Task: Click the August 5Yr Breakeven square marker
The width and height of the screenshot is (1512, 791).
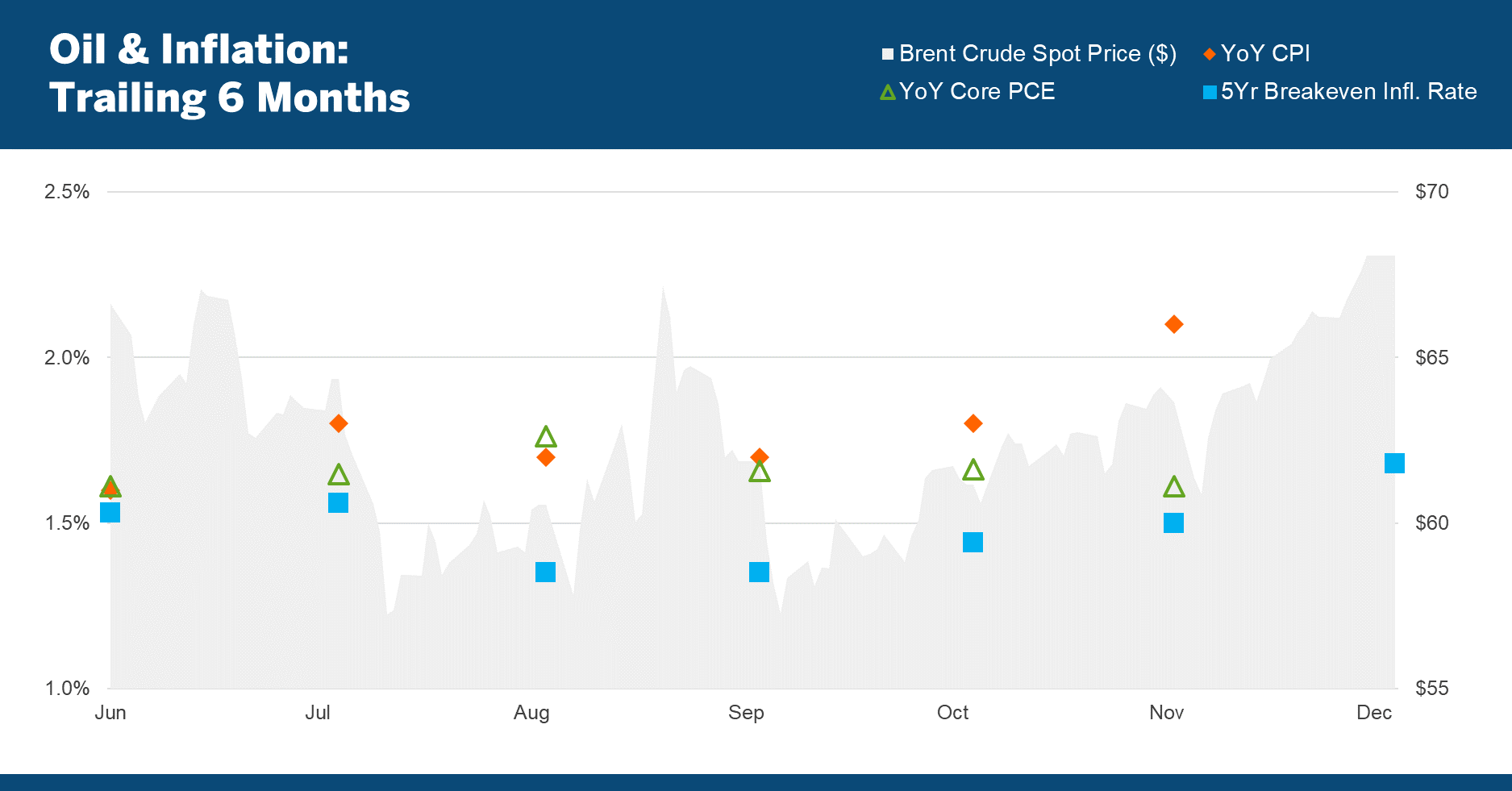Action: click(546, 572)
